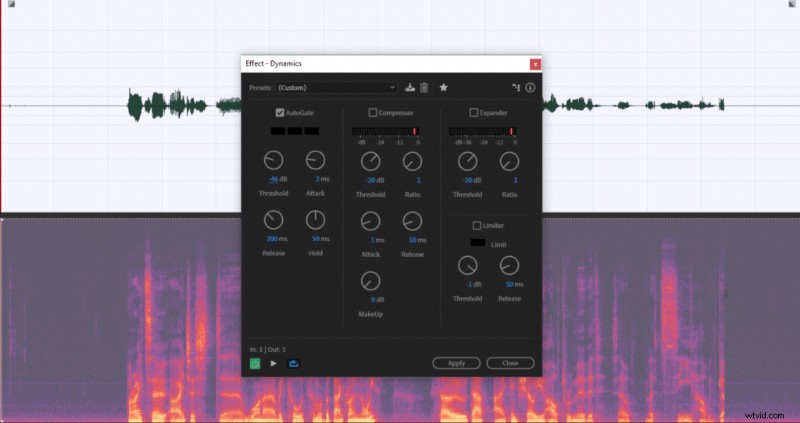Click the Compressor gain reduction meter

point(386,132)
